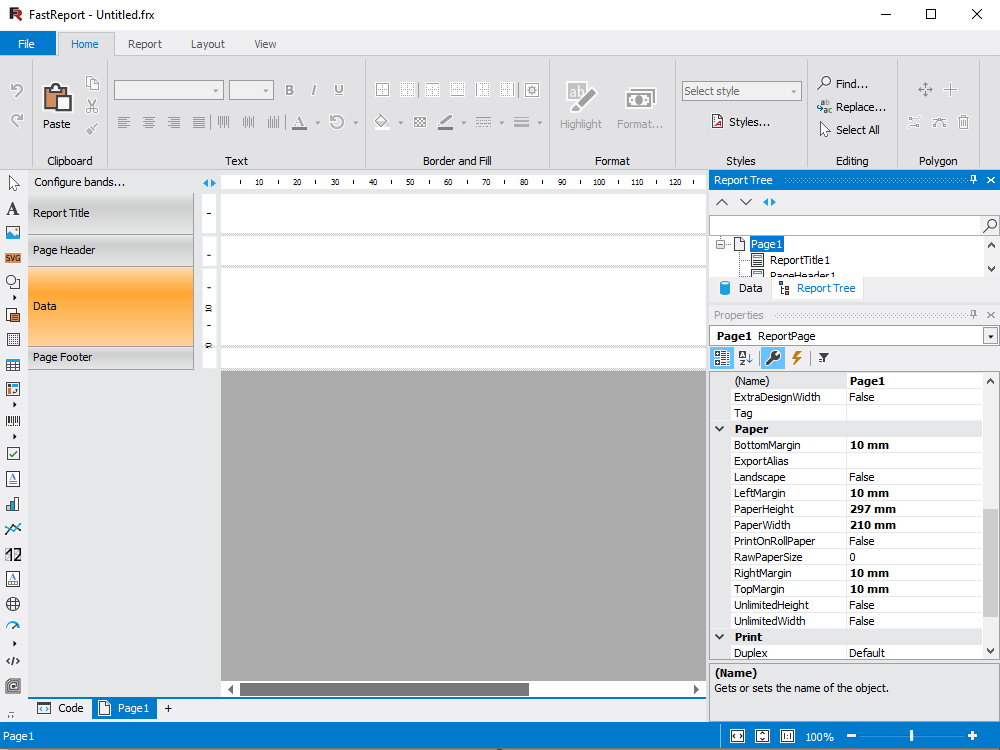This screenshot has width=1000, height=750.
Task: Click the Report Tree search input field
Action: pos(845,226)
